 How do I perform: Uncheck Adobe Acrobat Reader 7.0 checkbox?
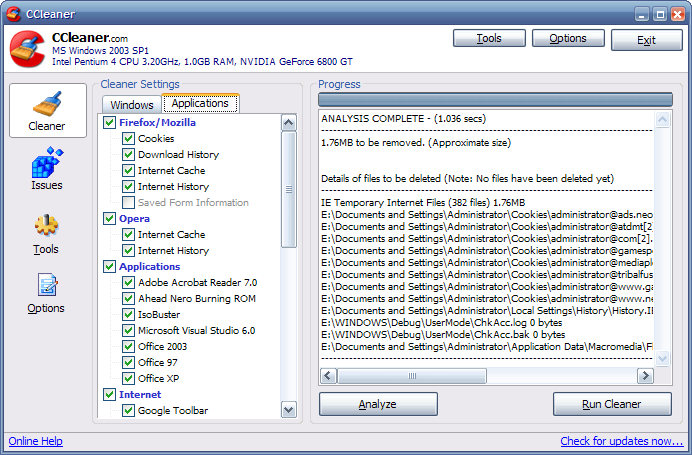[x=128, y=282]
